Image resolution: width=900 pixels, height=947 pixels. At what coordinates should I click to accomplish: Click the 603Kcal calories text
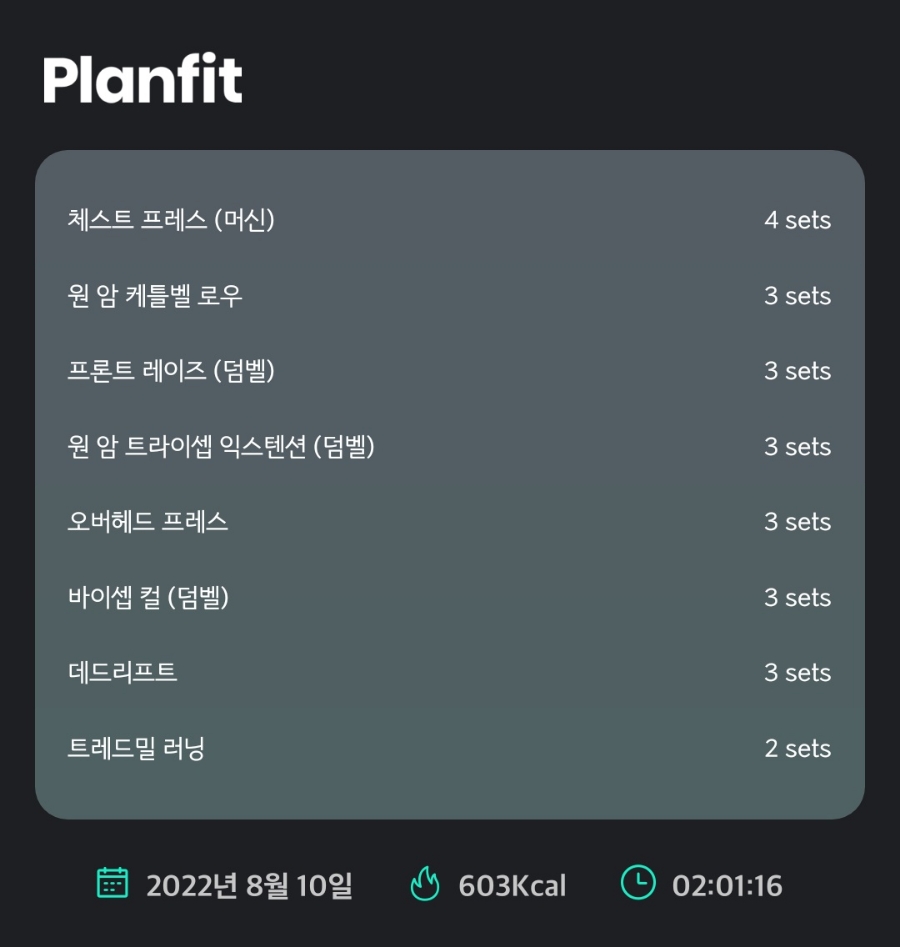[512, 886]
